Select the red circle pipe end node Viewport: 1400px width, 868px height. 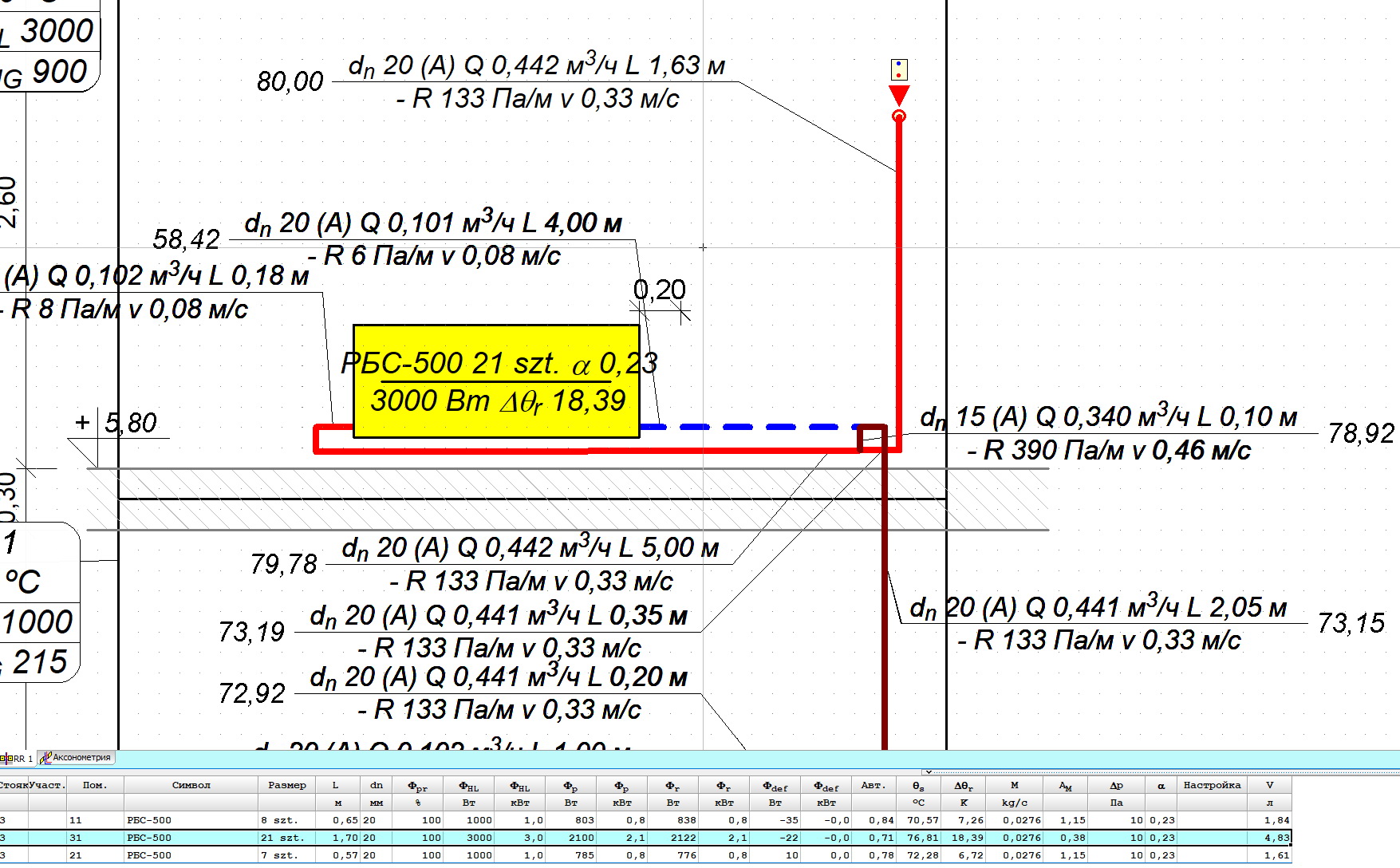tap(899, 116)
